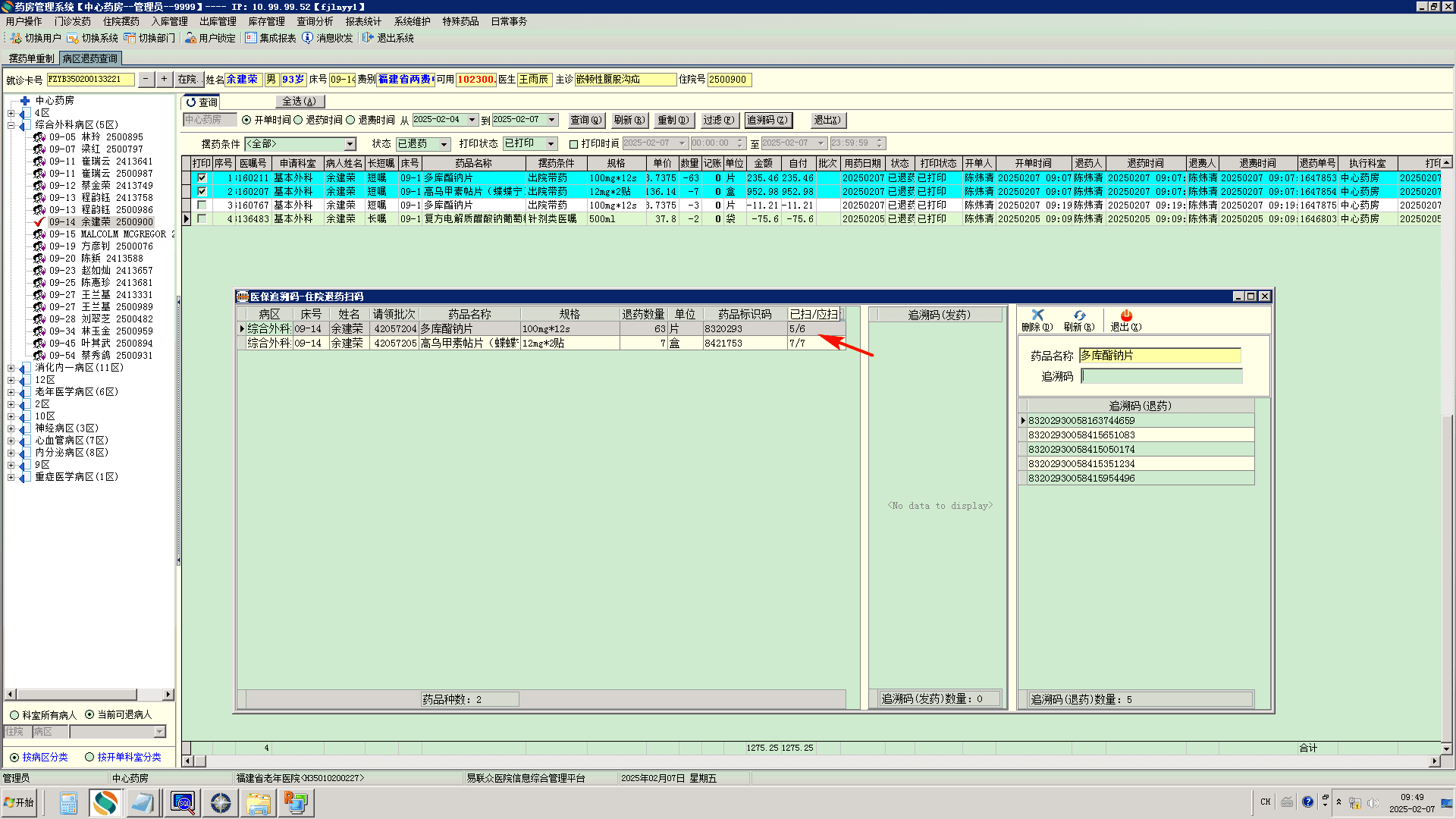Screen dimensions: 1456x819
Task: Click the 切换用户 switch user toolbar icon
Action: point(16,38)
